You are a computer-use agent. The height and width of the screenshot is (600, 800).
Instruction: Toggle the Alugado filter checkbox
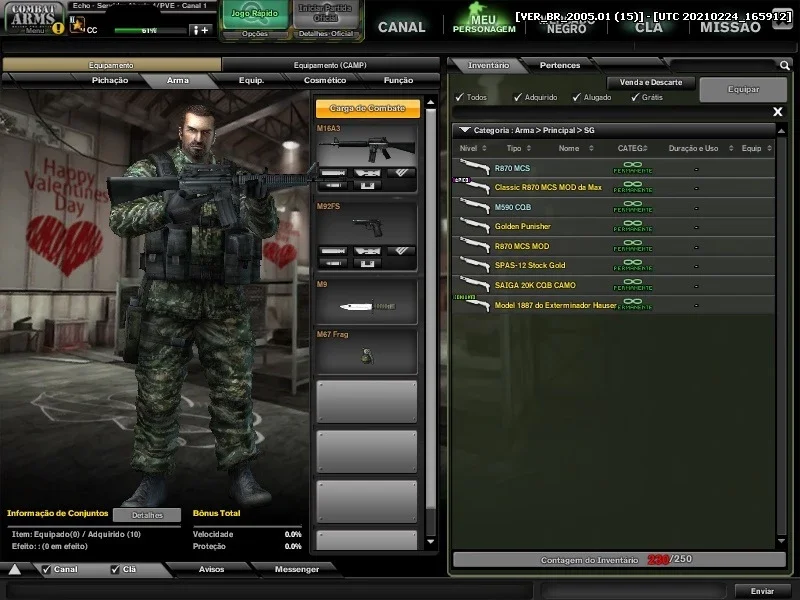pyautogui.click(x=577, y=97)
